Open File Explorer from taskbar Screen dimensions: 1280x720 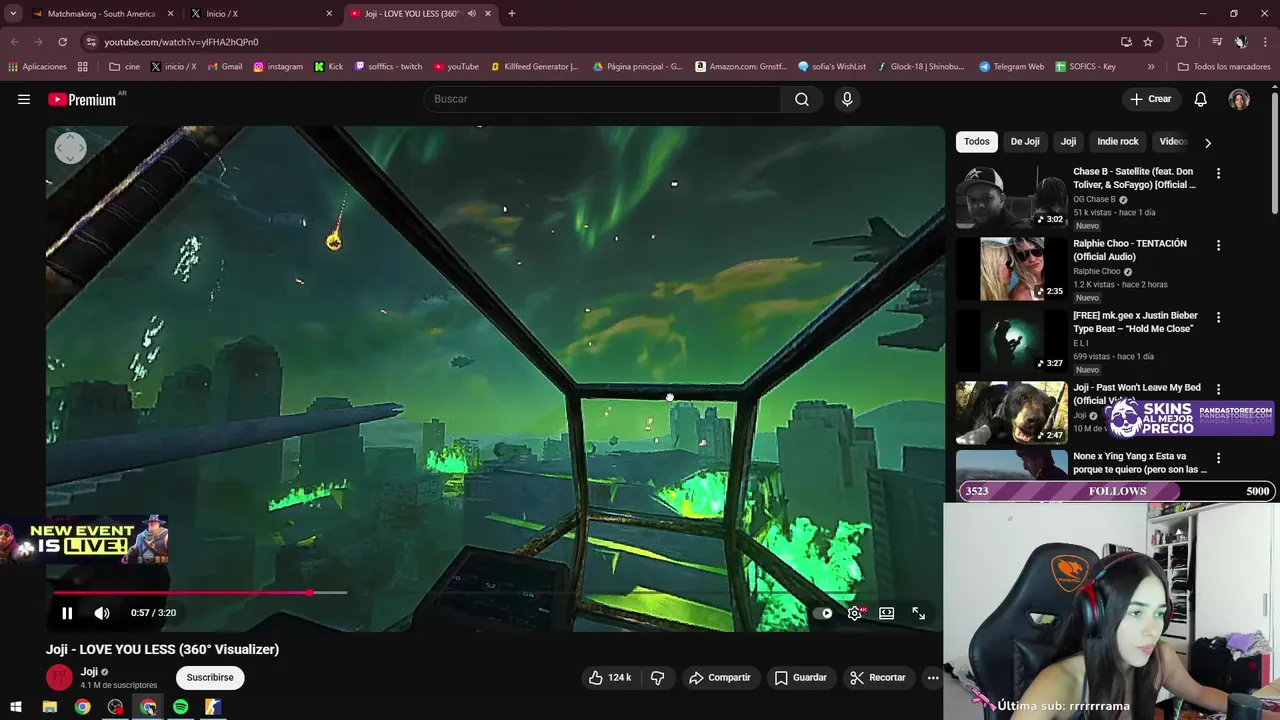50,707
